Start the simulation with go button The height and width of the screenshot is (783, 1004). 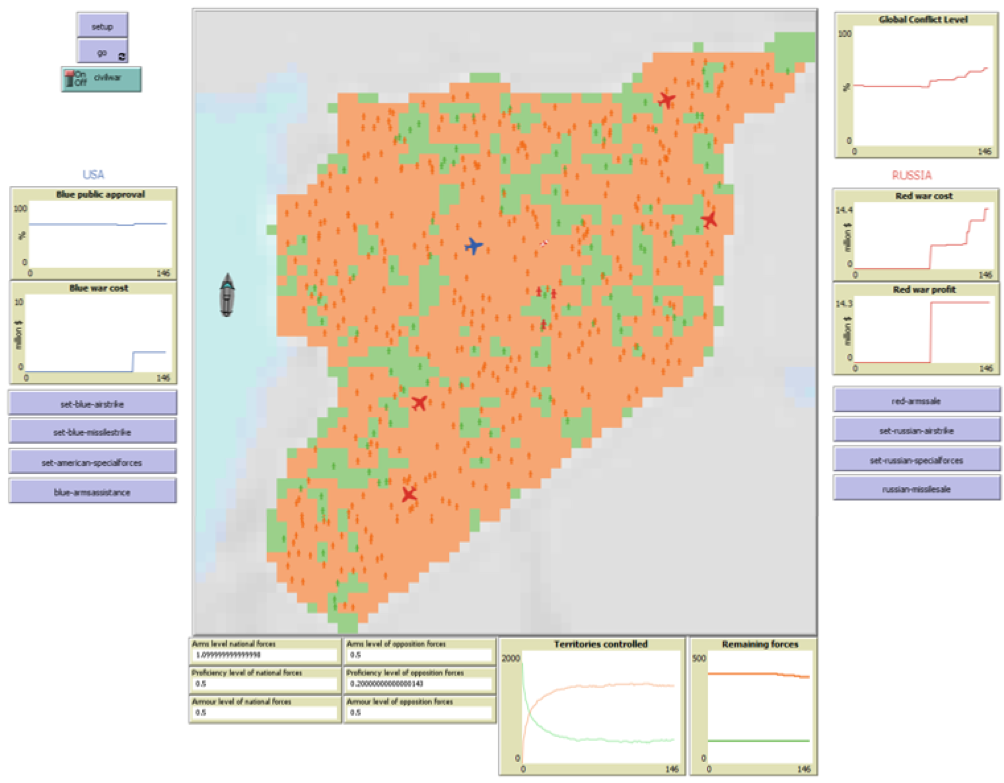[x=102, y=52]
